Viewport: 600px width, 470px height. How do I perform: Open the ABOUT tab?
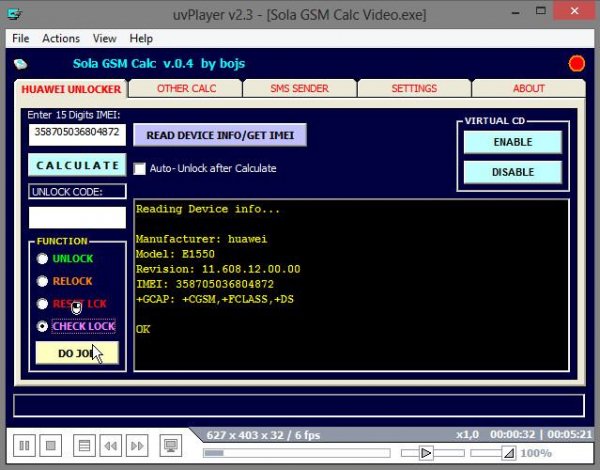(528, 88)
